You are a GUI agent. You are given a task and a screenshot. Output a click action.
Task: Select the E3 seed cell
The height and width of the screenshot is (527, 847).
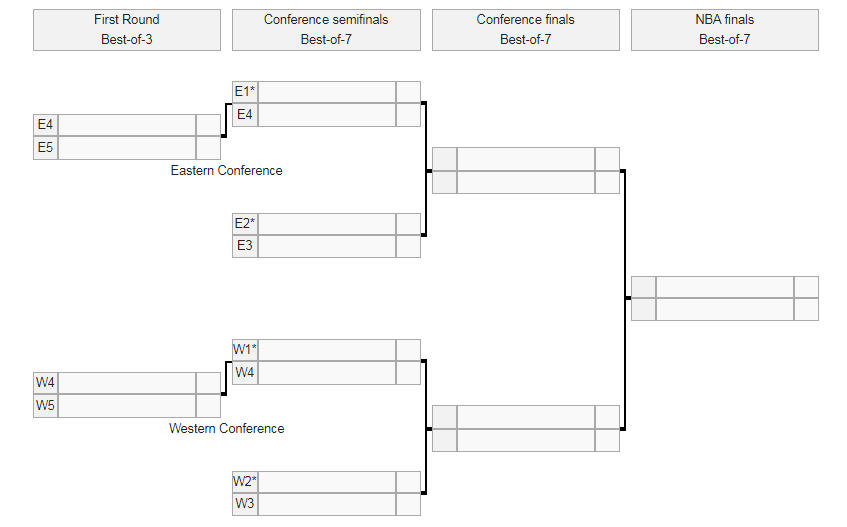[x=245, y=246]
